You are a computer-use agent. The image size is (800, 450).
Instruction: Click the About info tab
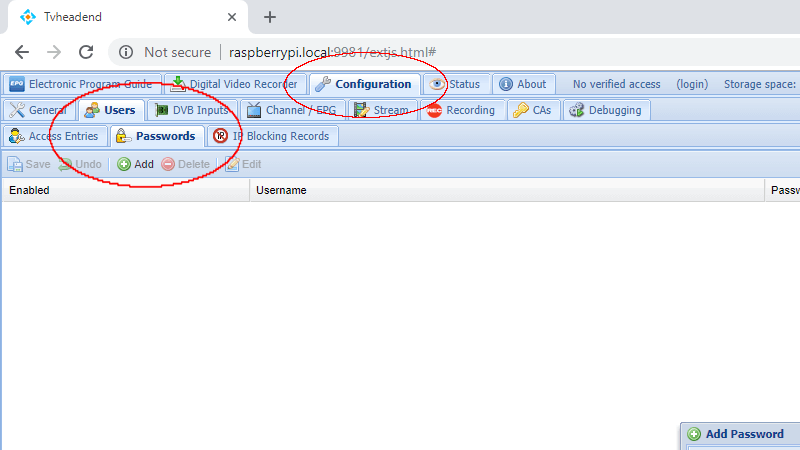click(523, 84)
